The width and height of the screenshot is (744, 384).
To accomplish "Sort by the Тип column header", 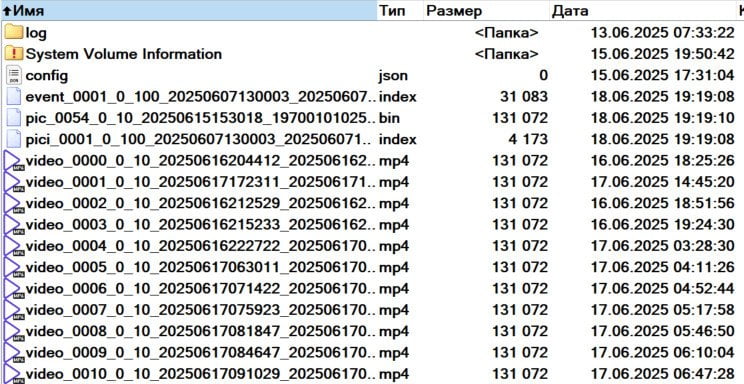I will point(400,10).
